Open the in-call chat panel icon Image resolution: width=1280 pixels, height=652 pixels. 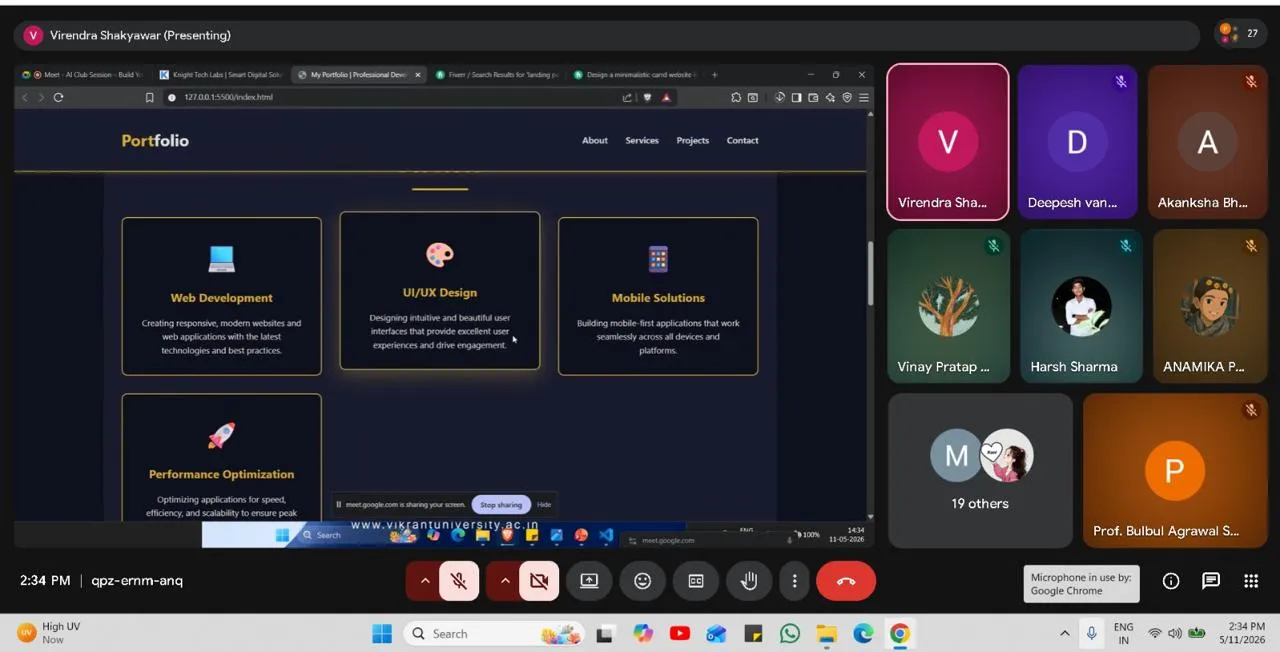[x=1211, y=581]
